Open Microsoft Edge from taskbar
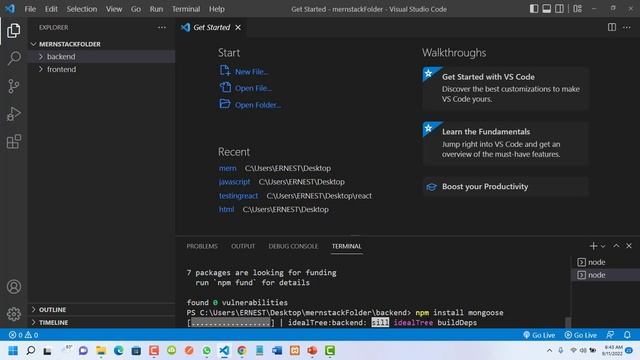Screen dimensions: 640x360 coord(118,351)
